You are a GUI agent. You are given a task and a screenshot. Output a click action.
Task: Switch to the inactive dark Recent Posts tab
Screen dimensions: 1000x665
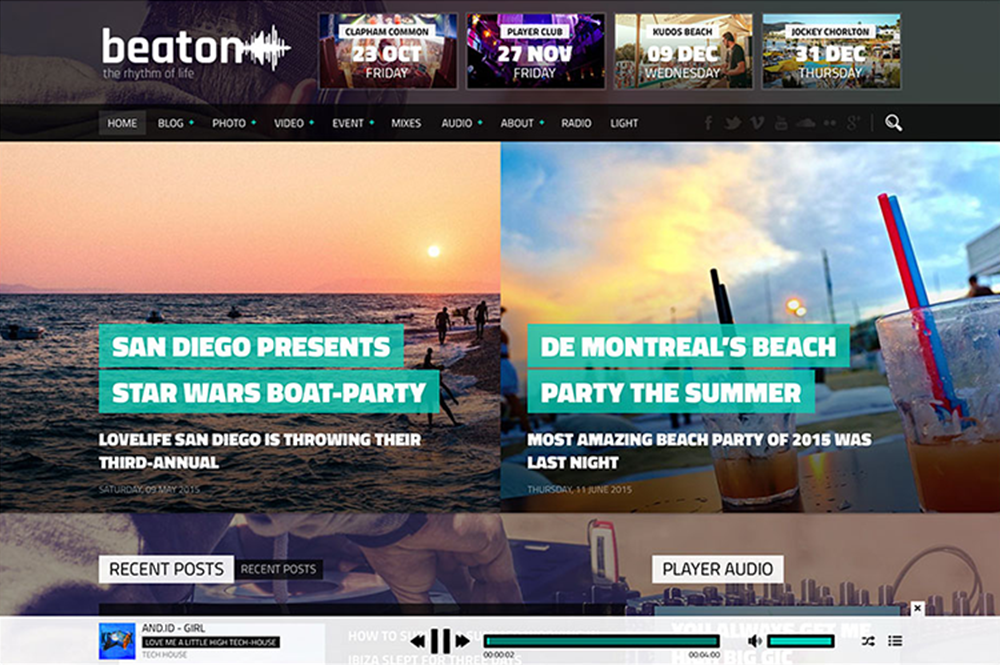tap(278, 569)
